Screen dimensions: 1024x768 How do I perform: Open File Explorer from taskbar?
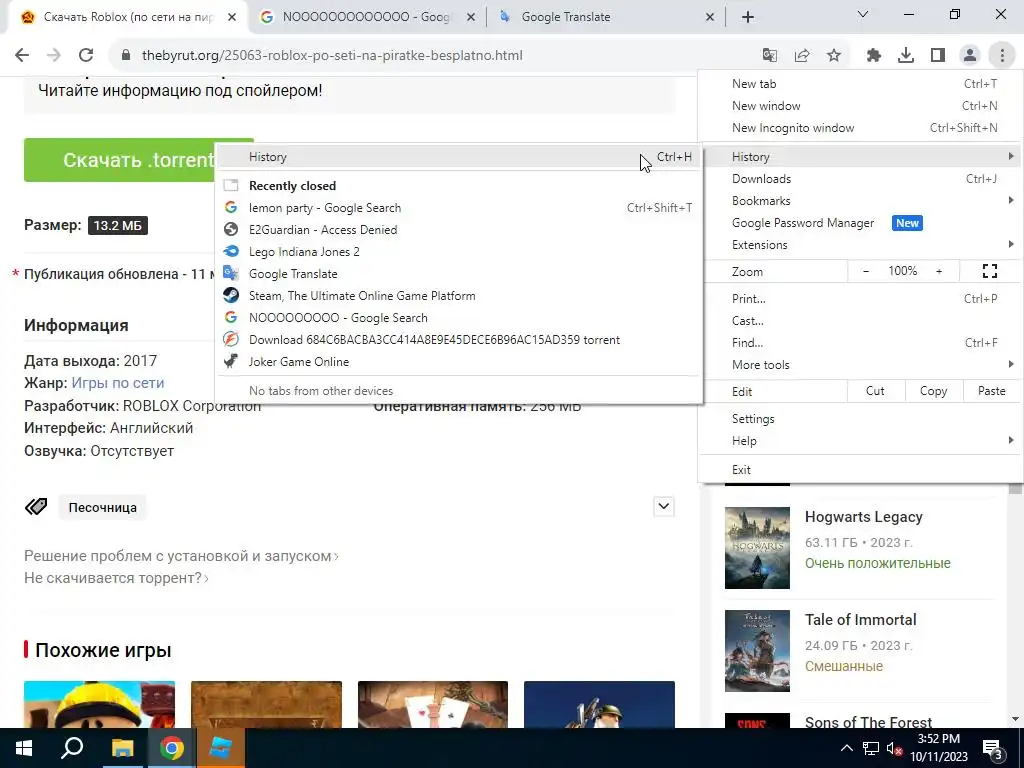pos(121,748)
